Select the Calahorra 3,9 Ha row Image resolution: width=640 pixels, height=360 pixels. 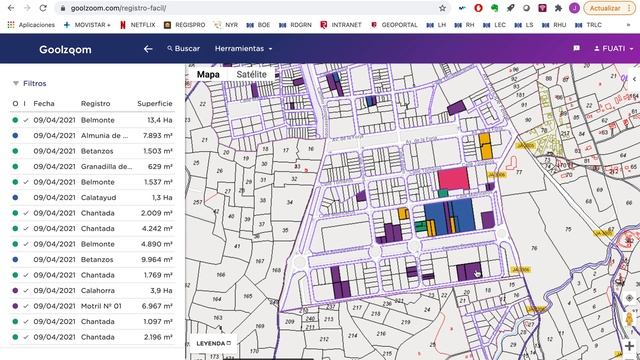tap(93, 291)
